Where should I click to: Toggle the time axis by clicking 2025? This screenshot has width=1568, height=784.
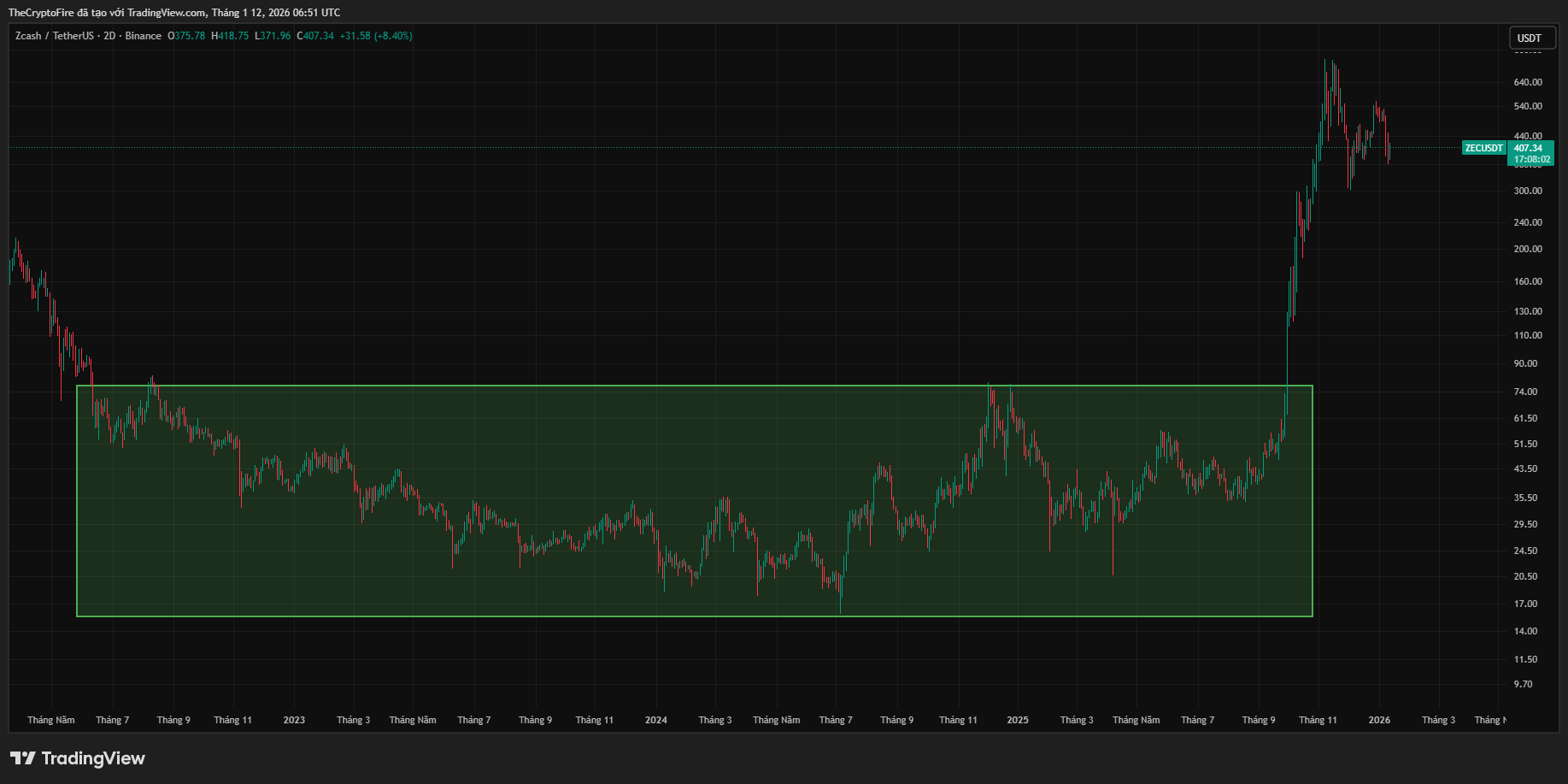click(1018, 720)
